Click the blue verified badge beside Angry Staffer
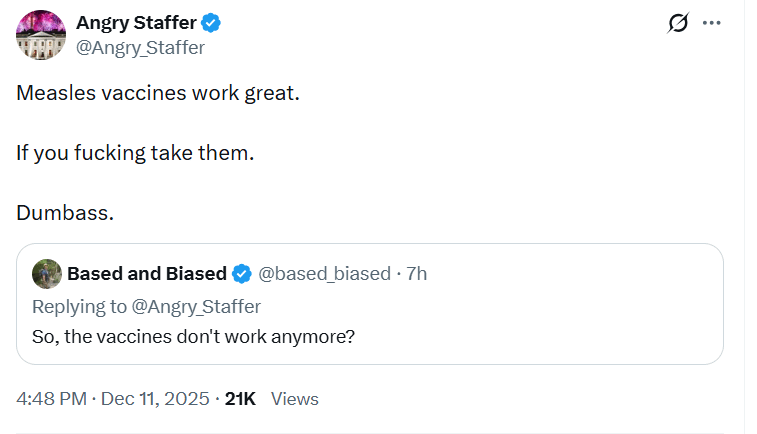This screenshot has height=434, width=757. tap(212, 23)
